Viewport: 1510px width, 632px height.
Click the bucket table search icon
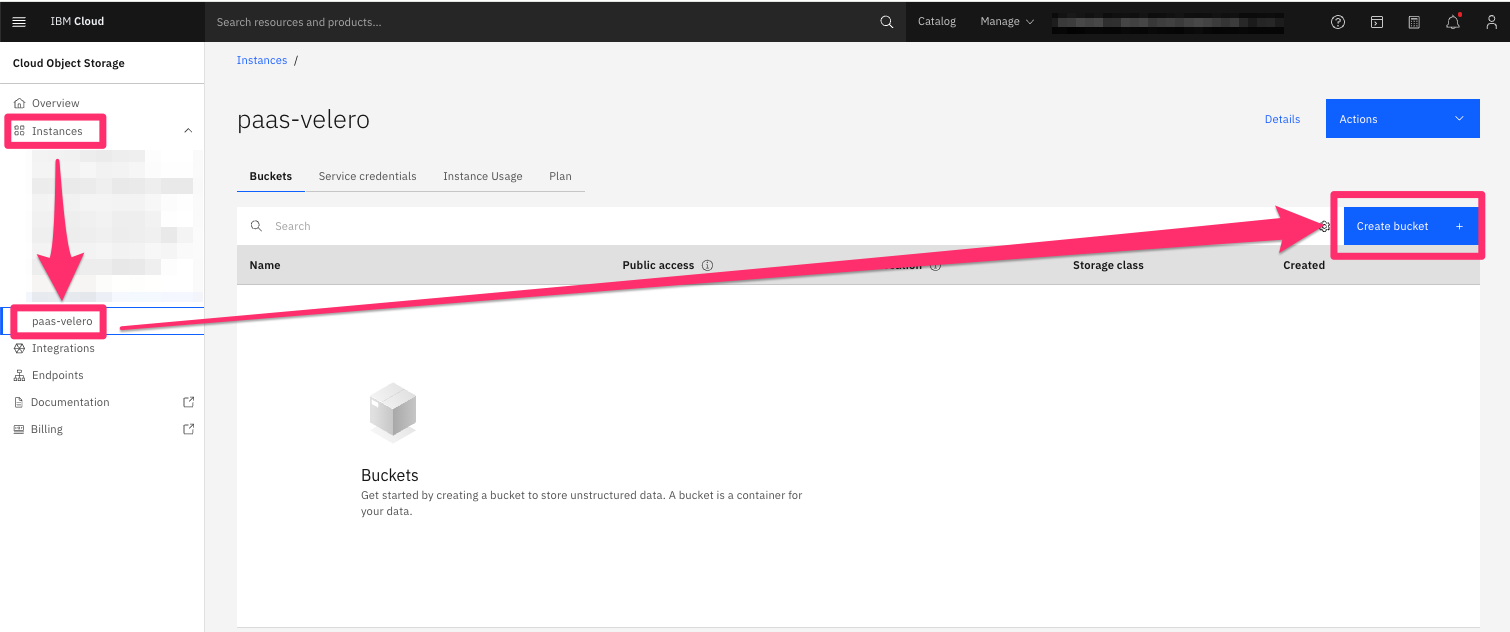pos(257,226)
